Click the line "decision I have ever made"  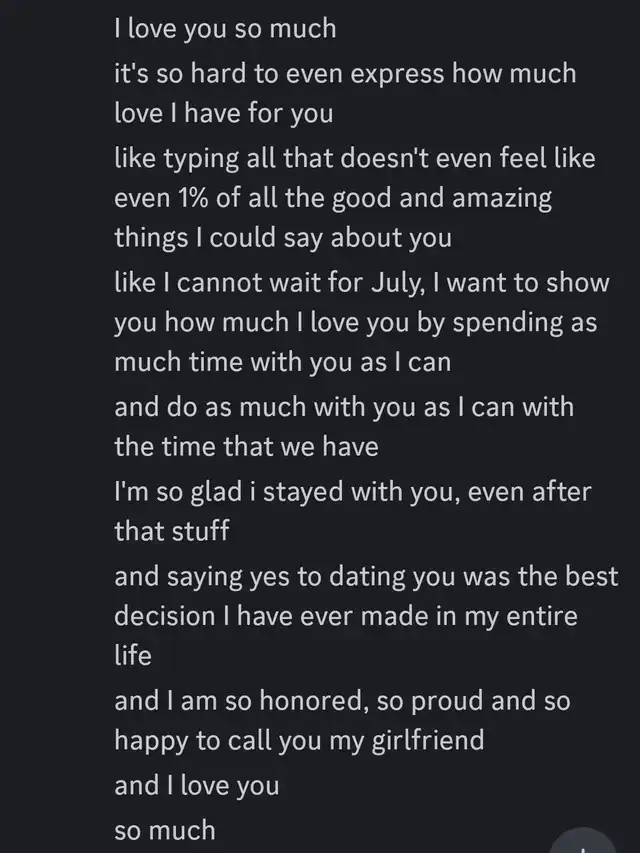click(346, 616)
